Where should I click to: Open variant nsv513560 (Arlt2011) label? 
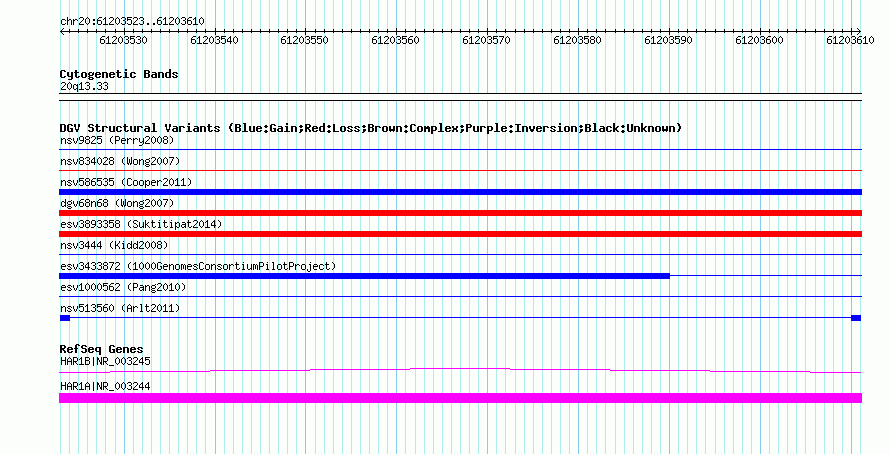120,308
